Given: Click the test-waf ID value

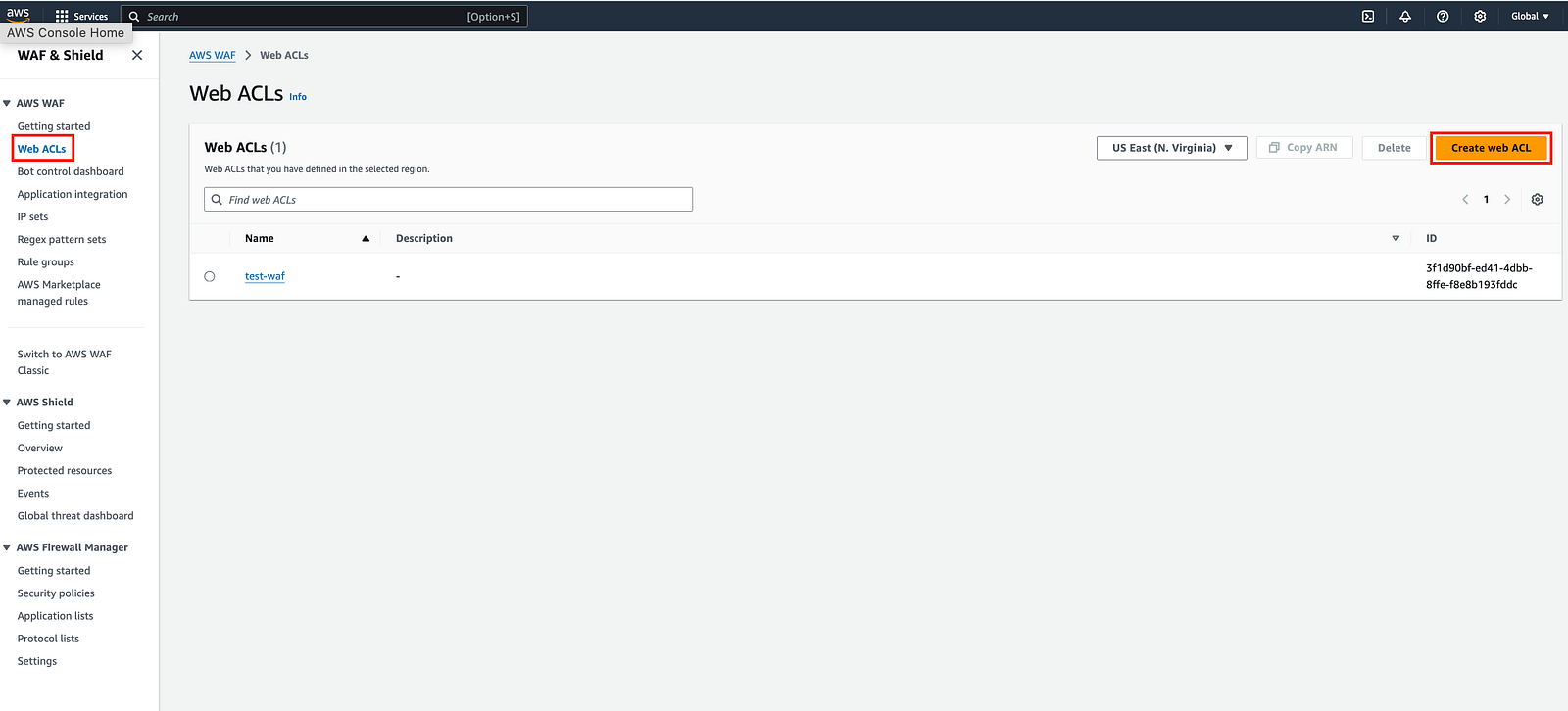Looking at the screenshot, I should 1479,276.
